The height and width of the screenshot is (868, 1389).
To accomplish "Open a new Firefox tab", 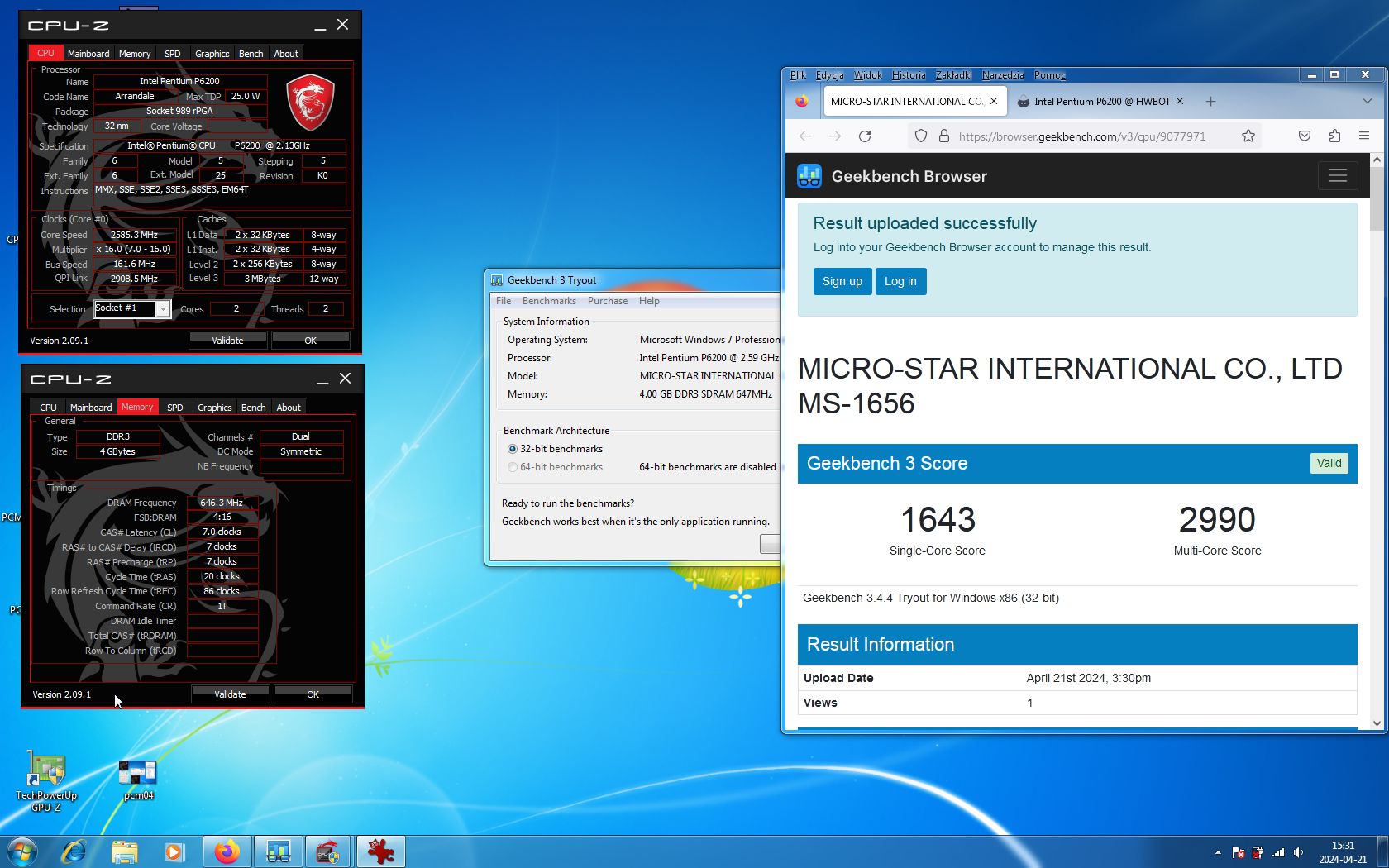I will tap(1210, 102).
